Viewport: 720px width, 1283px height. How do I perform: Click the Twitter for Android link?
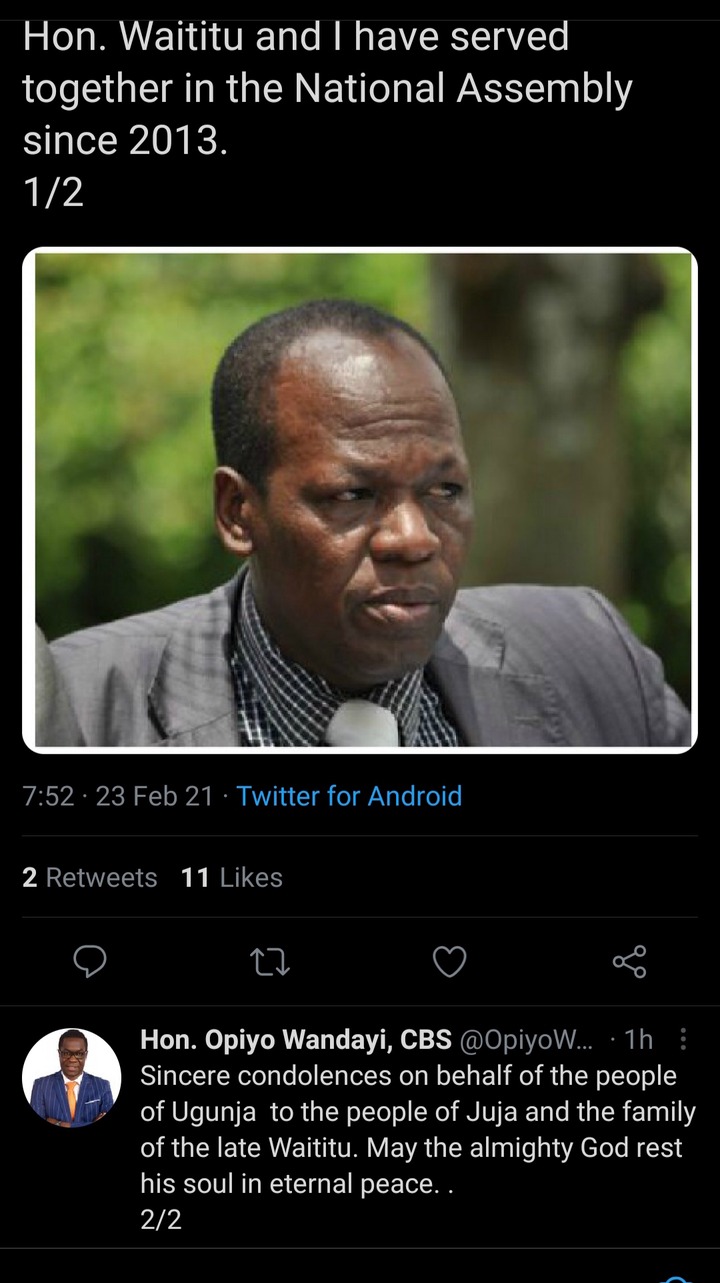(x=349, y=796)
